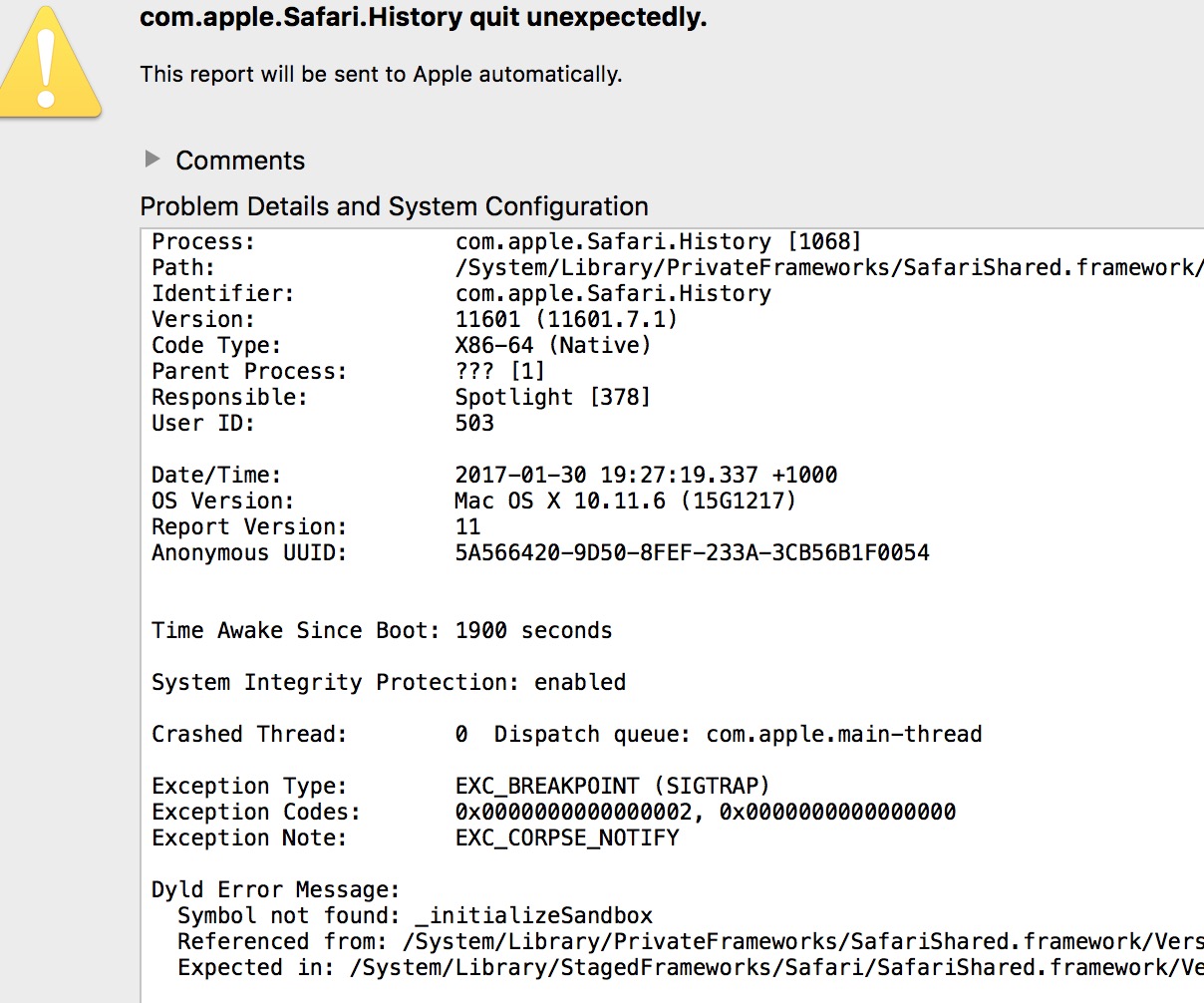Image resolution: width=1204 pixels, height=1003 pixels.
Task: Click the Anonymous UUID value
Action: pos(692,553)
